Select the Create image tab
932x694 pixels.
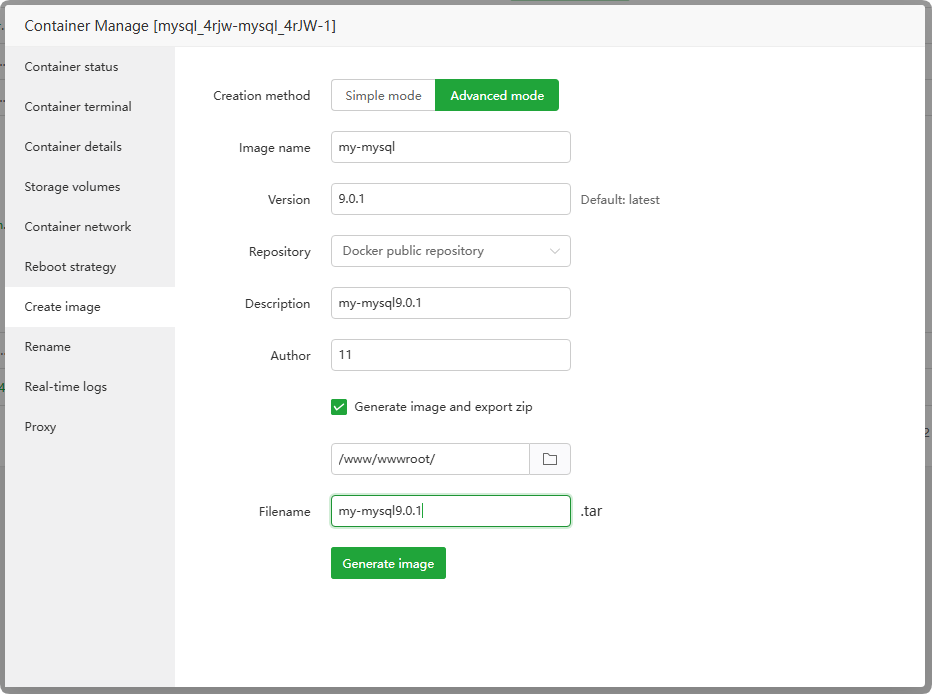tap(62, 307)
